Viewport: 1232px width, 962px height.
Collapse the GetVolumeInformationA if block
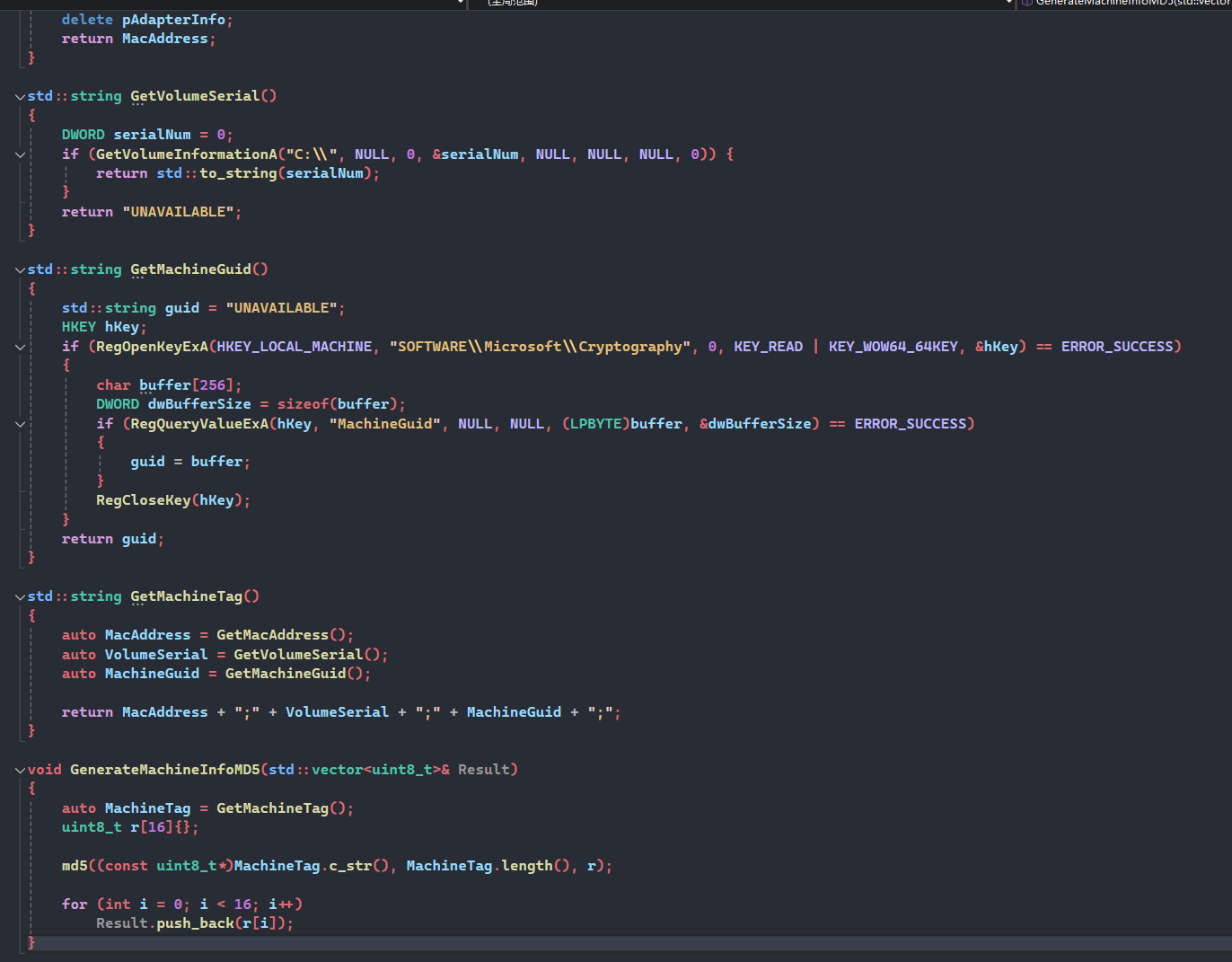(x=20, y=154)
